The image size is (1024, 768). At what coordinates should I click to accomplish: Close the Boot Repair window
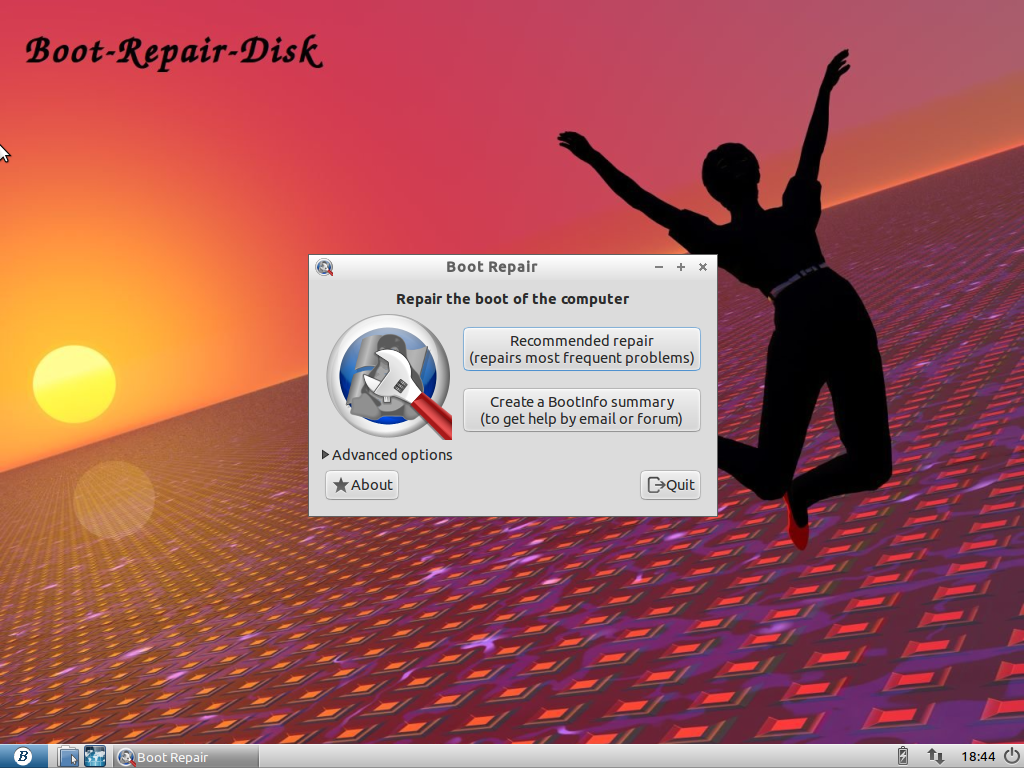[703, 267]
